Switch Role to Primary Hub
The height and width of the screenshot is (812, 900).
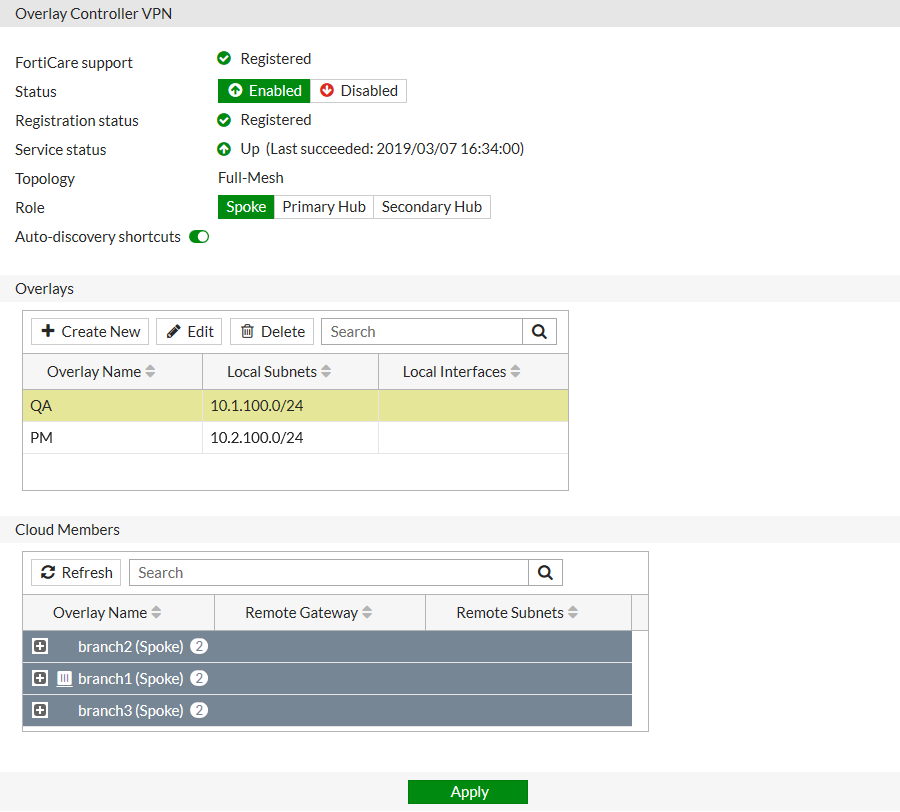[323, 206]
